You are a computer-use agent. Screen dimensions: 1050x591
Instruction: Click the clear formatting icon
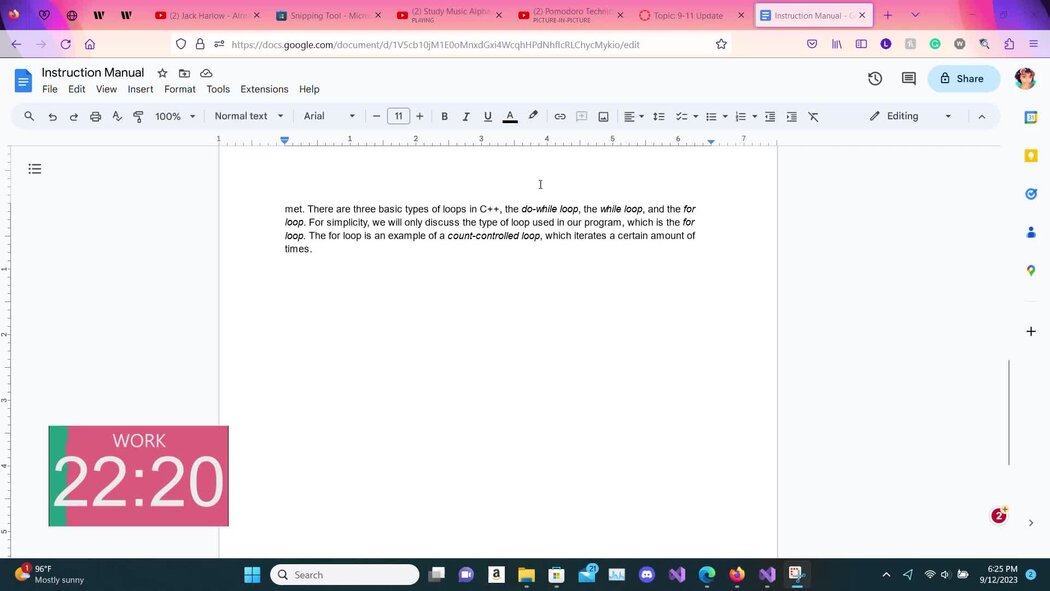coord(813,116)
